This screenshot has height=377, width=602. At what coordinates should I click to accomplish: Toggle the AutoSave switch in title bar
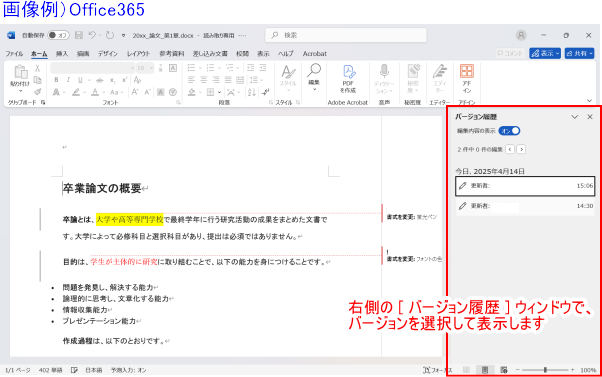(x=58, y=35)
